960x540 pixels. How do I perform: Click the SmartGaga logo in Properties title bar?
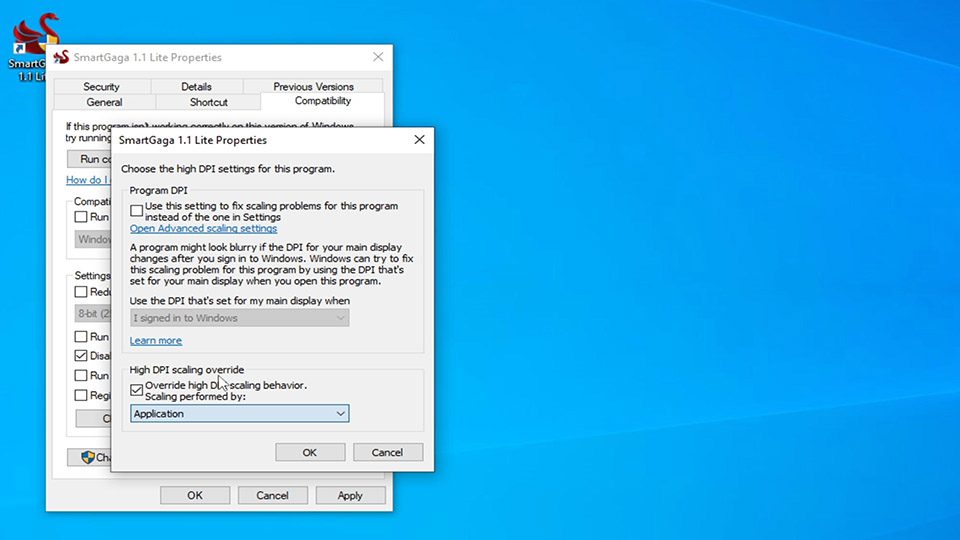(61, 57)
